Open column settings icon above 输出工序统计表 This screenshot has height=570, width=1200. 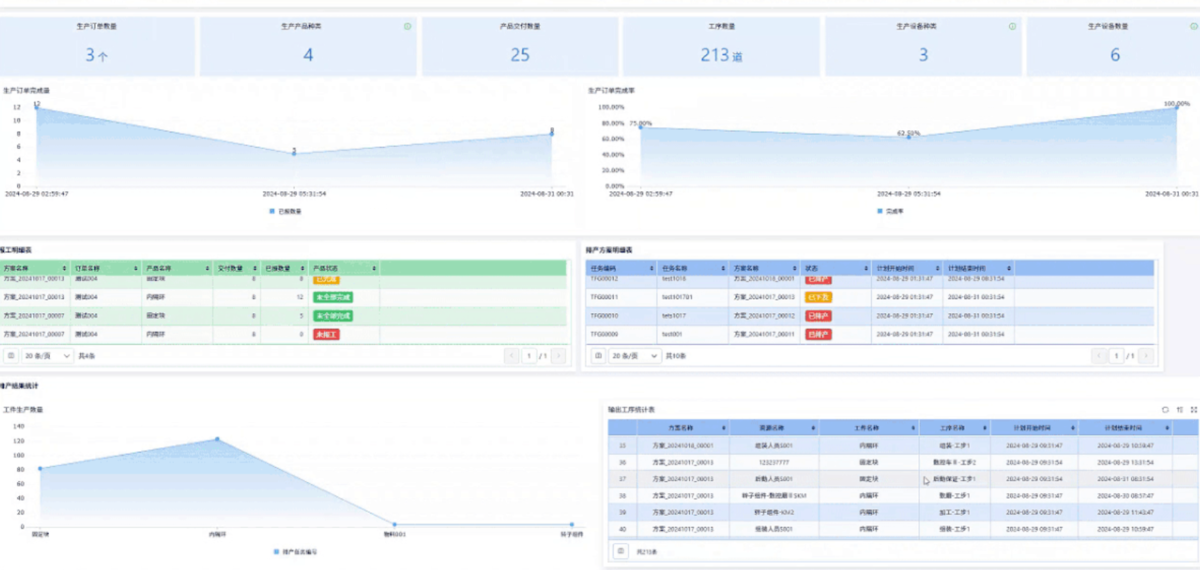click(1180, 410)
